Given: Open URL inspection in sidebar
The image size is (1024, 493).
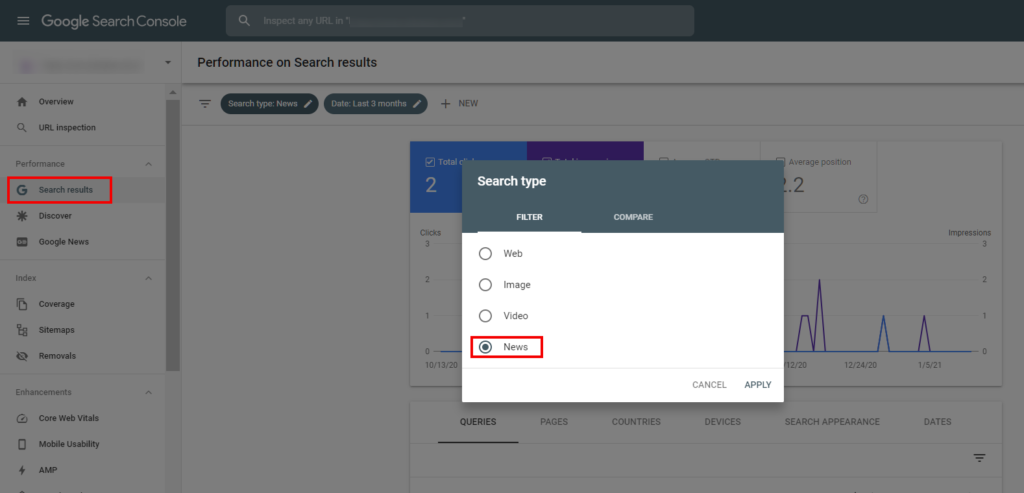Looking at the screenshot, I should (x=67, y=127).
